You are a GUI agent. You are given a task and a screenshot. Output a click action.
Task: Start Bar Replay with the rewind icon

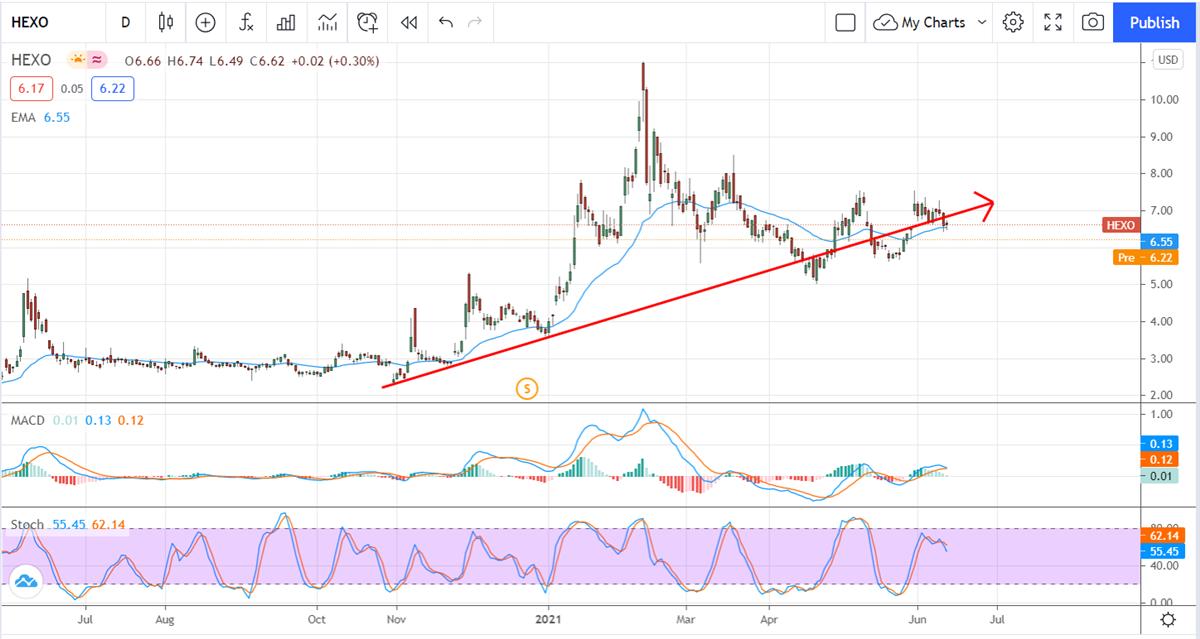[408, 22]
